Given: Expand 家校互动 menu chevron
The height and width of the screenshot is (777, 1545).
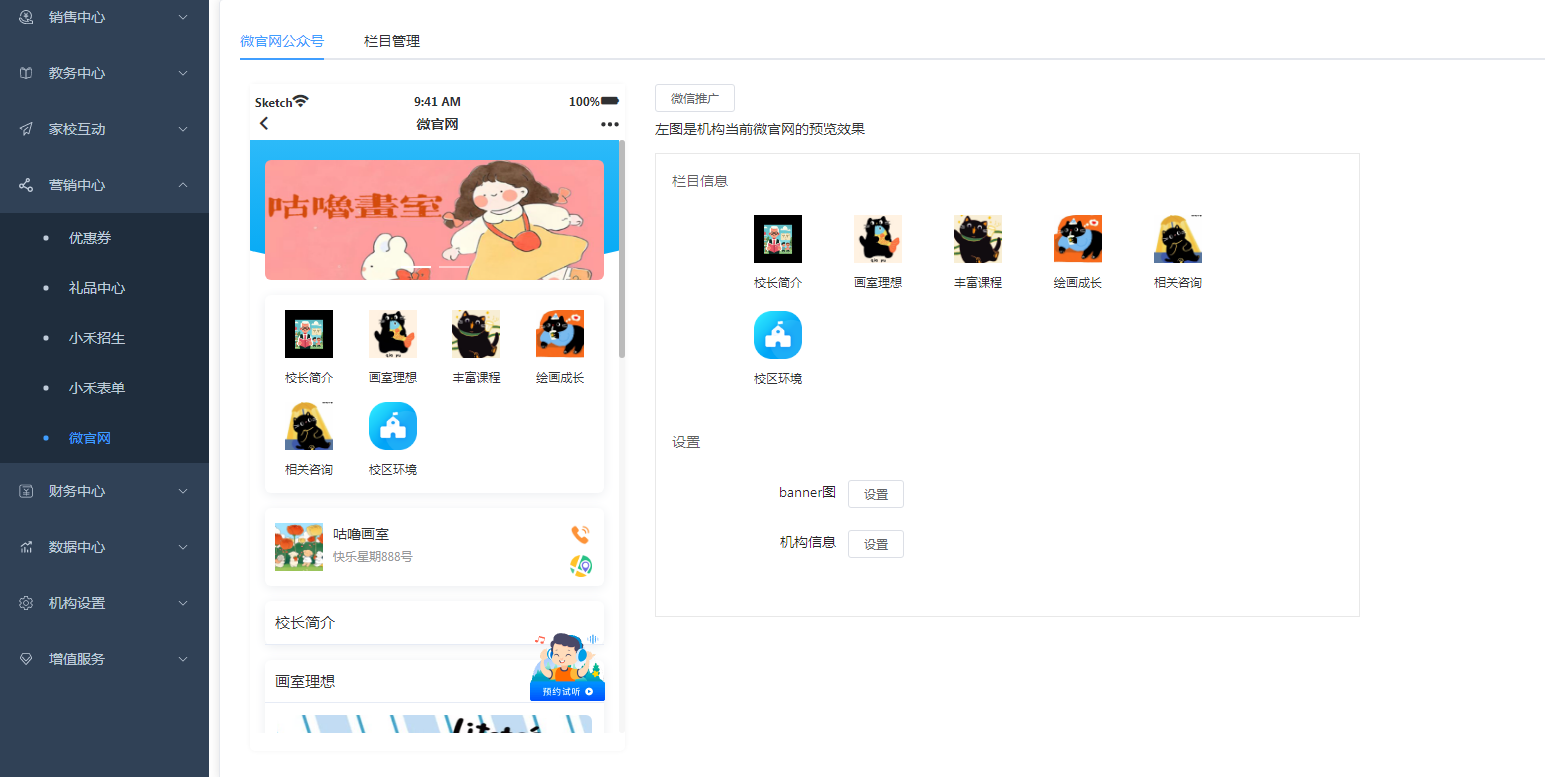Looking at the screenshot, I should 183,129.
